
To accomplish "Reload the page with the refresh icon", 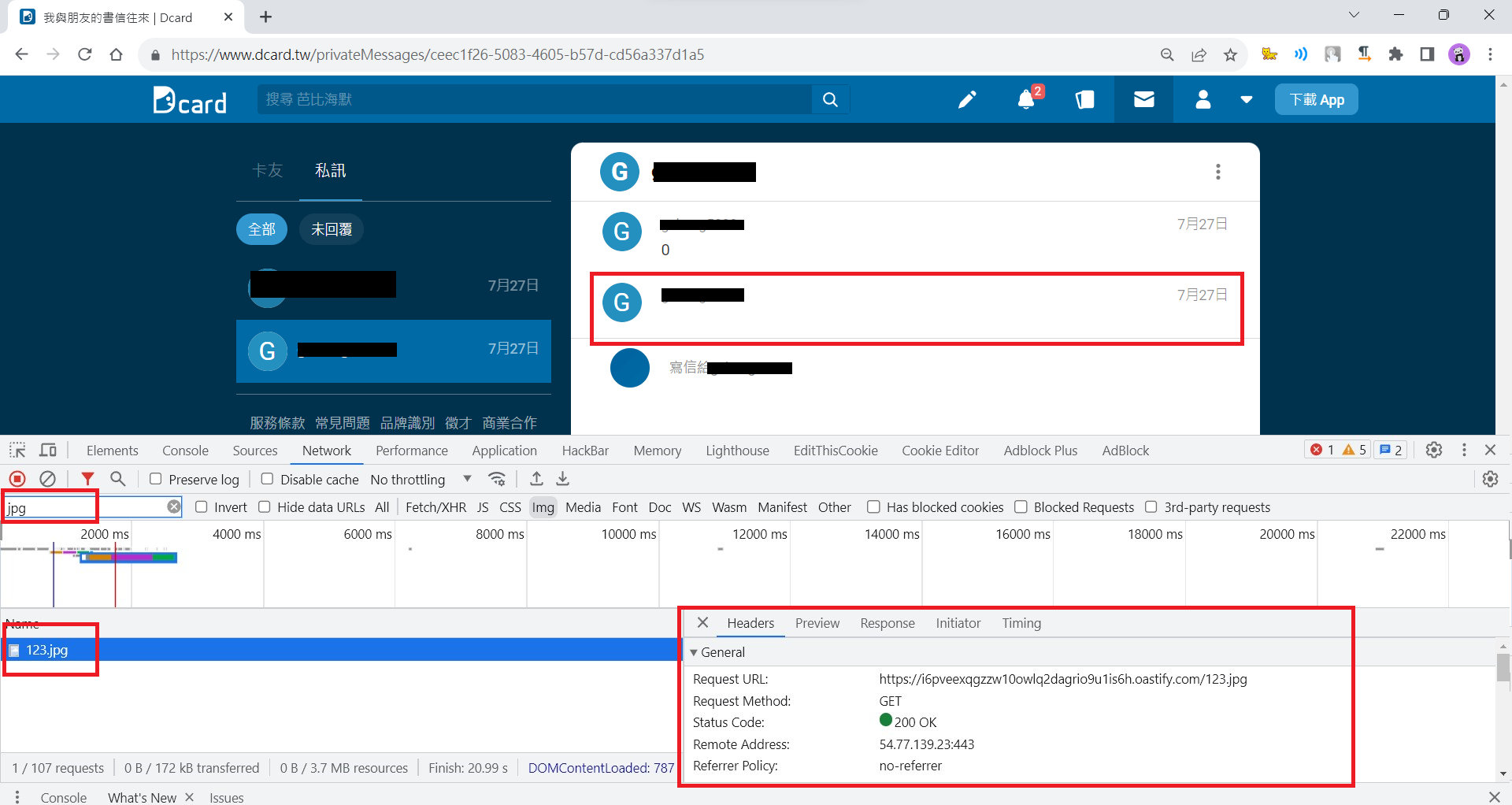I will [85, 54].
